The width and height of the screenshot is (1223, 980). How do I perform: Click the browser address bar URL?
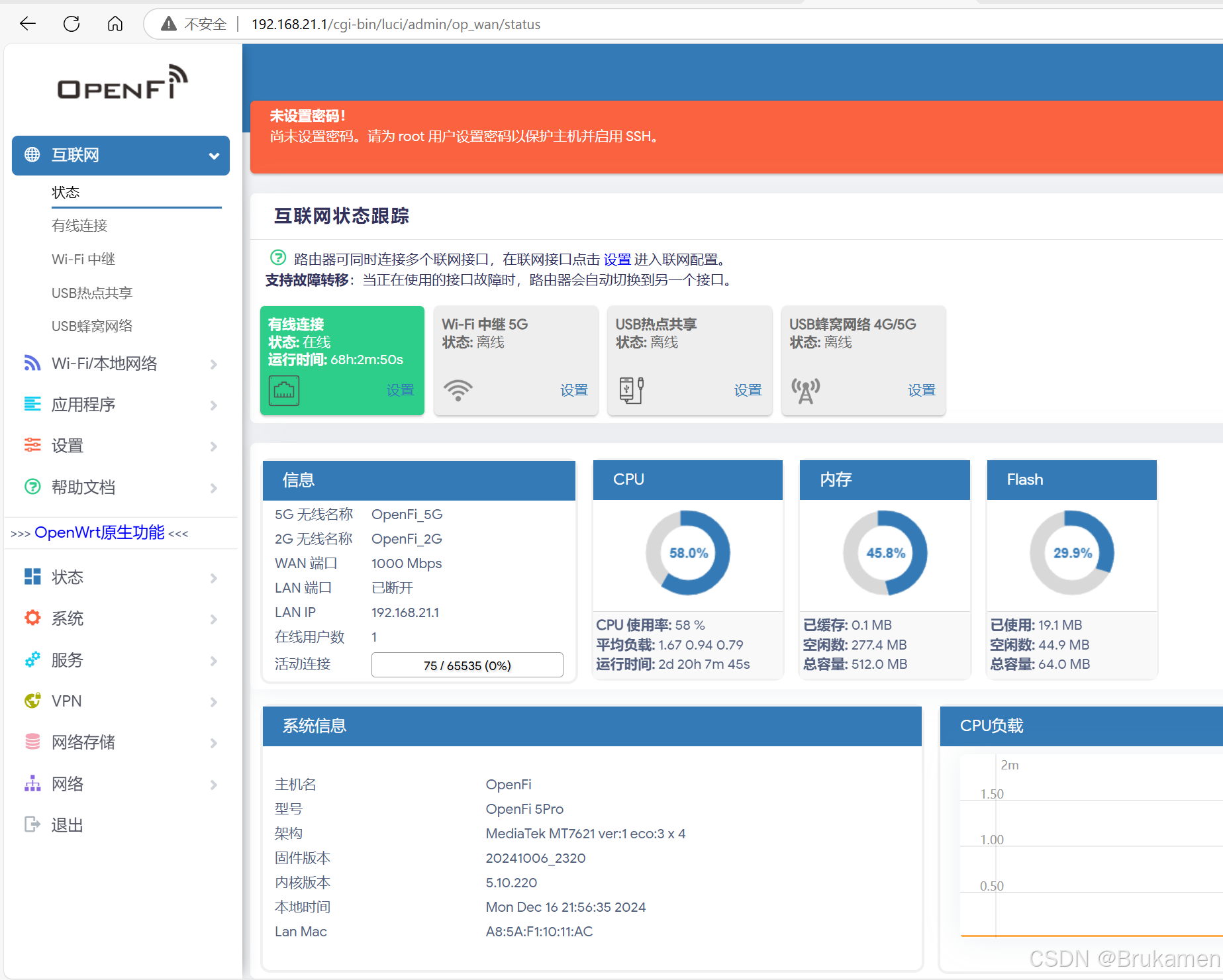click(396, 24)
